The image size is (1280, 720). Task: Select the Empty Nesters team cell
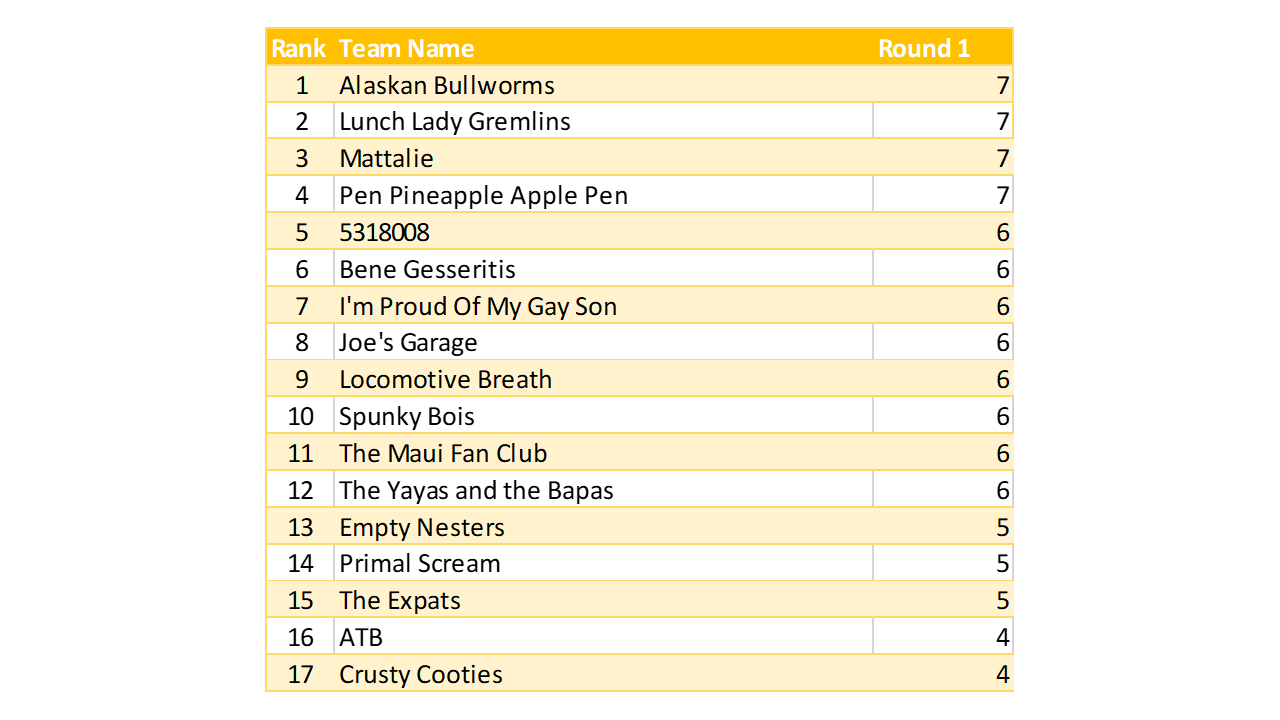(422, 527)
